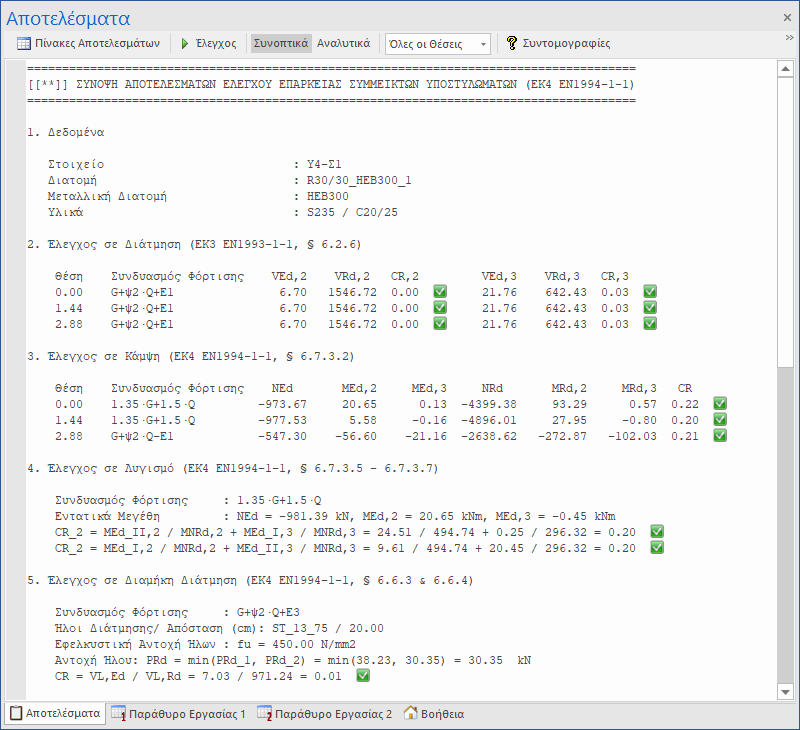Switch to Παράθυρο Εργασίας 2 tab

[332, 714]
